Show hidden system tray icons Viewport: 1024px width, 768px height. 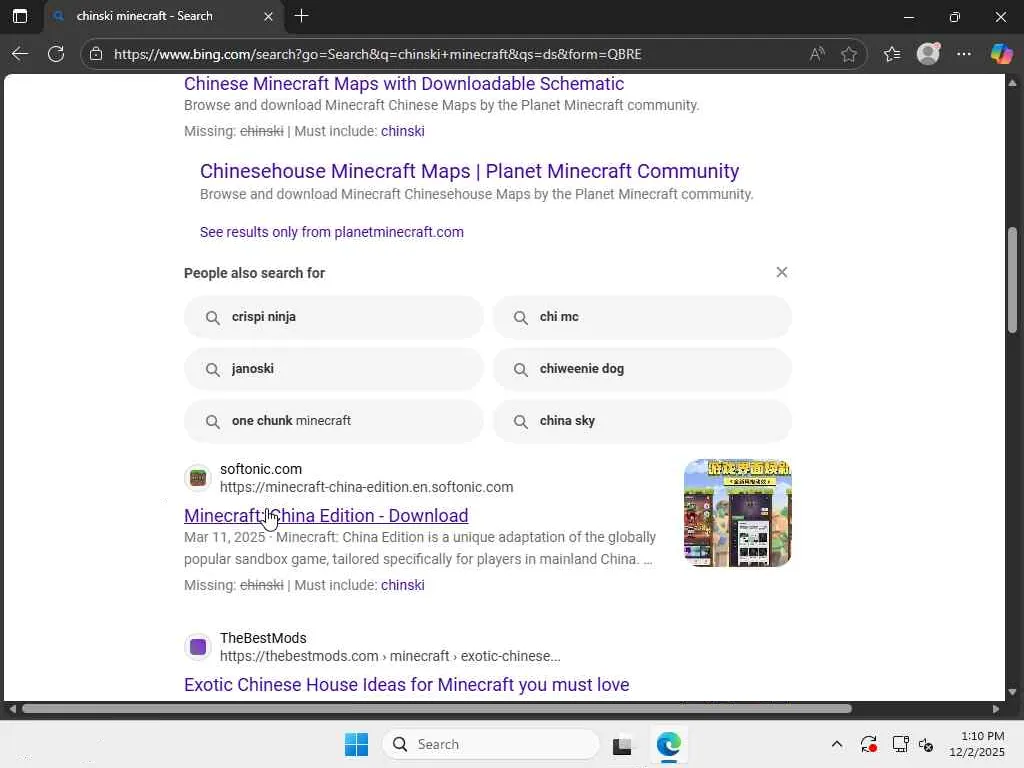pos(837,744)
